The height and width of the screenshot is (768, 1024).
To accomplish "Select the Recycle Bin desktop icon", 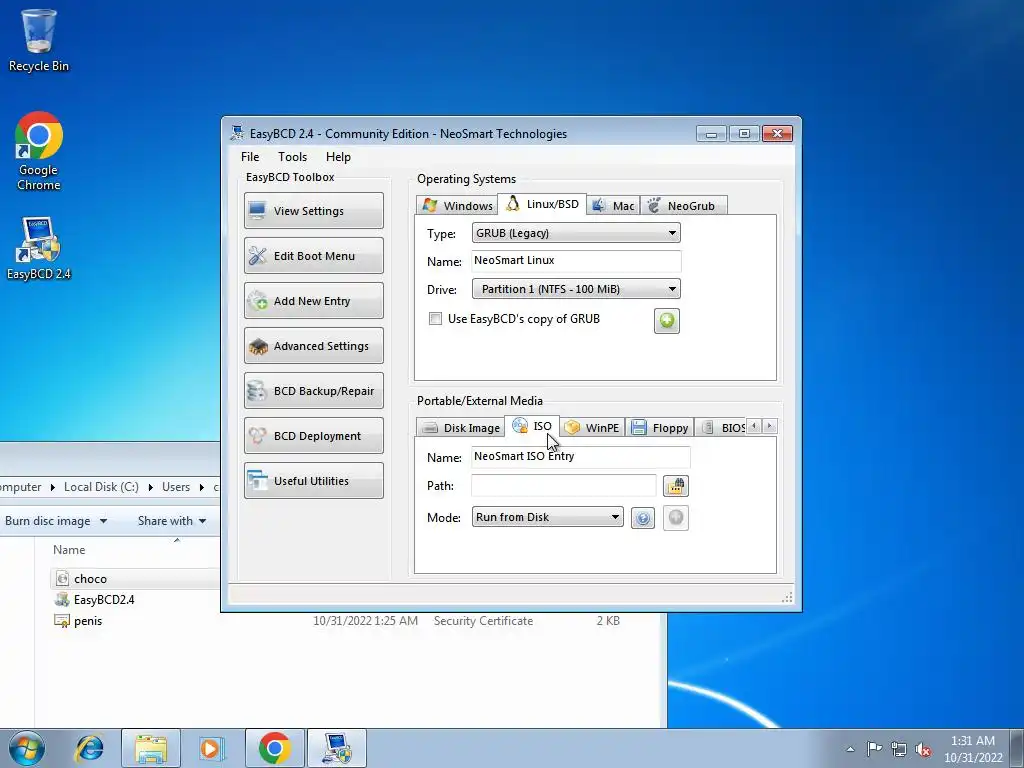I will tap(39, 40).
